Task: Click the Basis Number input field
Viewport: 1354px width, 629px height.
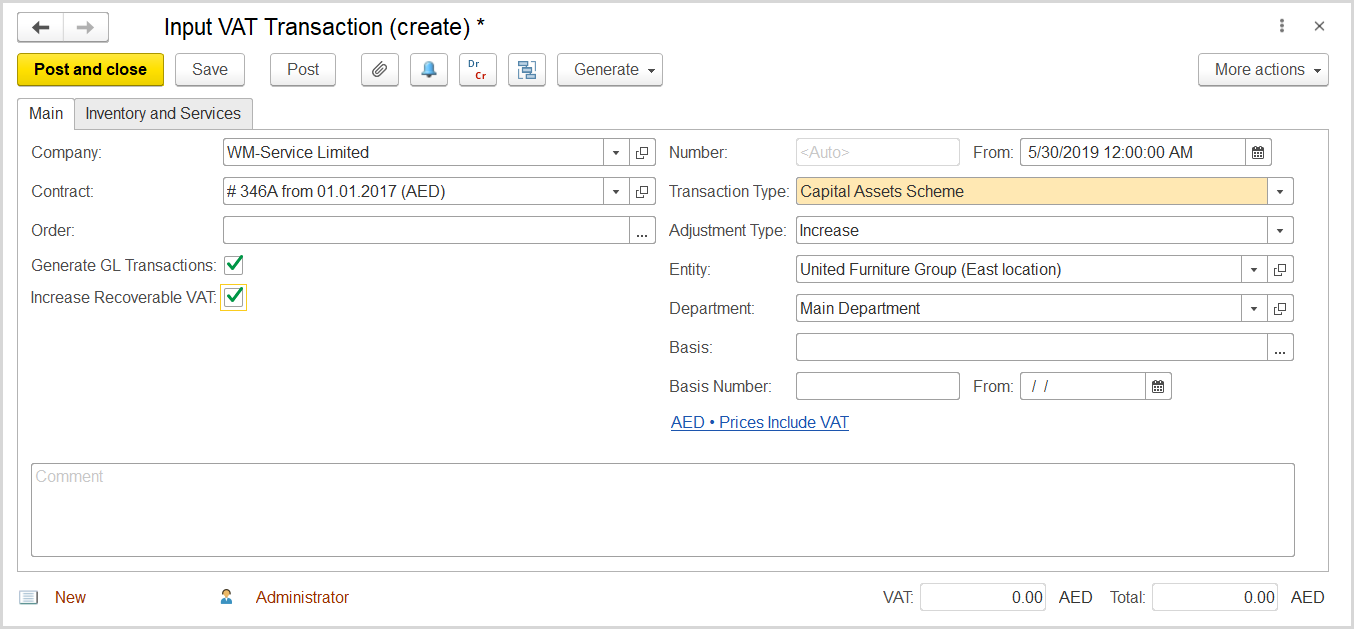Action: tap(878, 386)
